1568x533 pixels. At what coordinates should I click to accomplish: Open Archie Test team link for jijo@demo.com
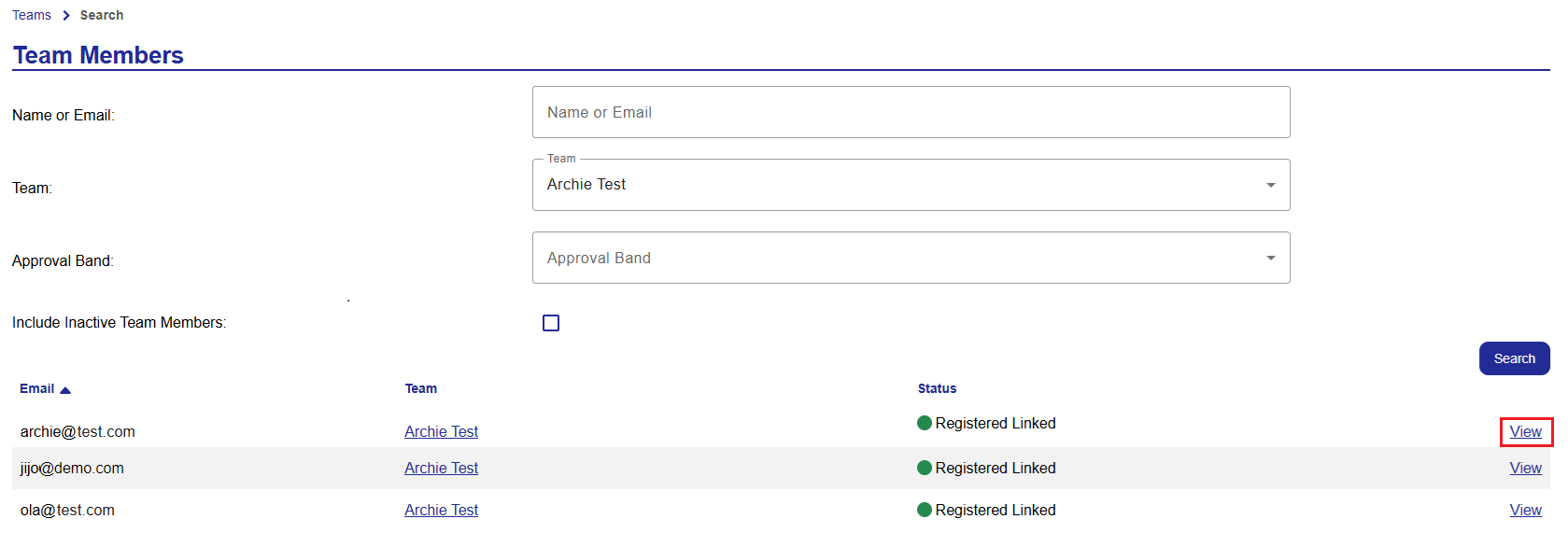(x=441, y=468)
